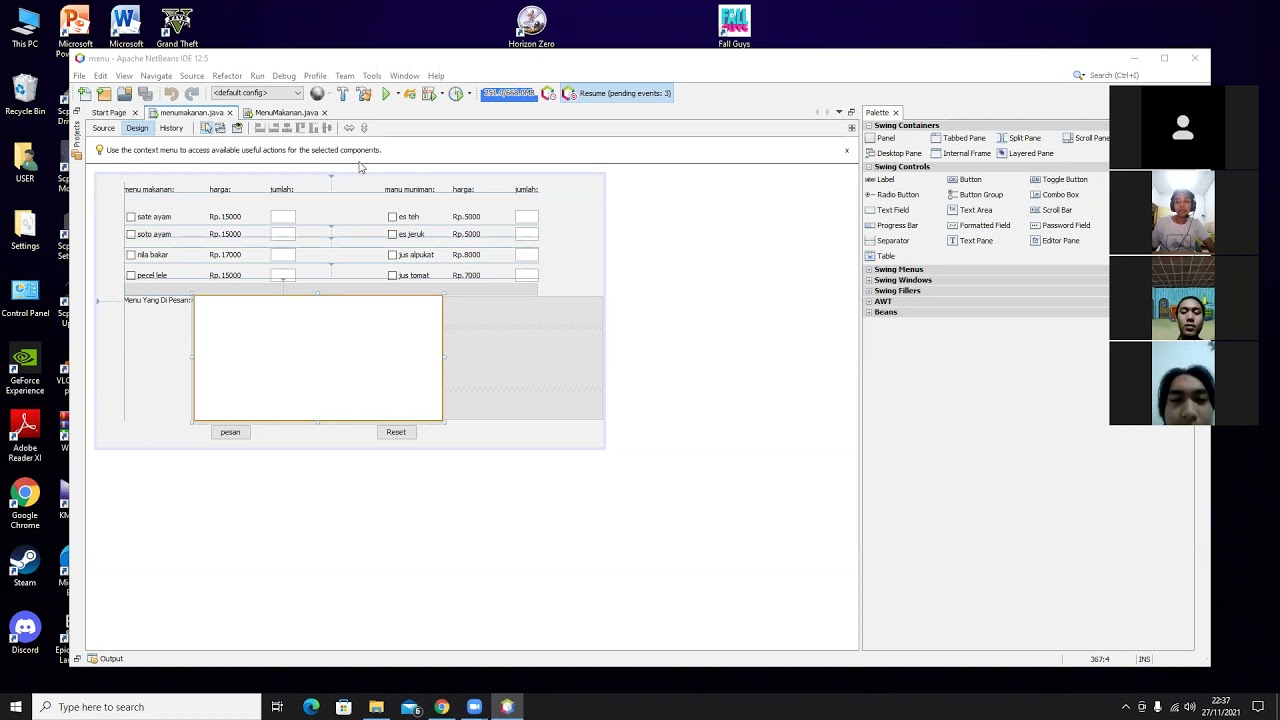The height and width of the screenshot is (720, 1280).
Task: Click the Redo arrow in toolbar
Action: point(192,93)
